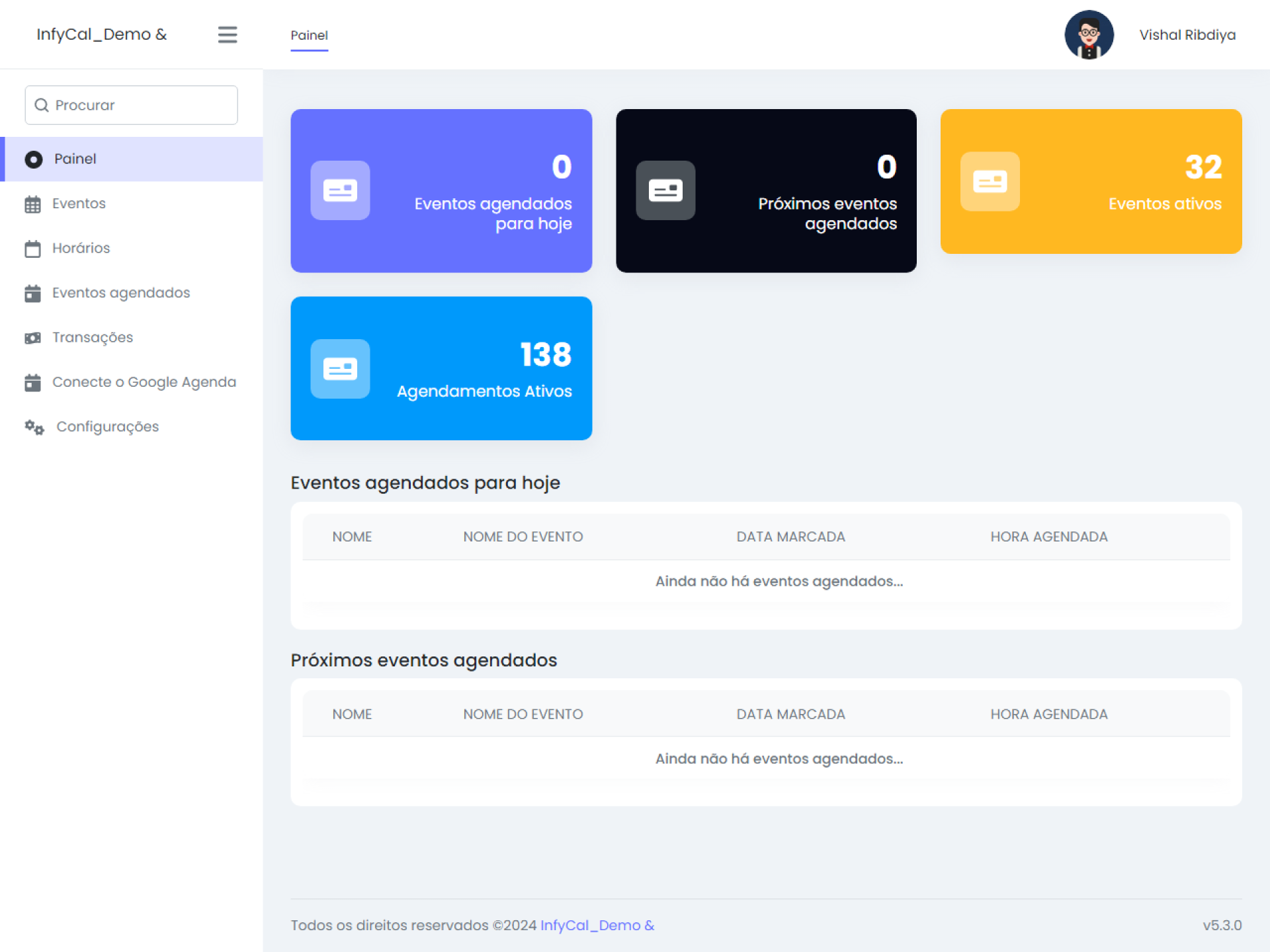Click the Transações money icon
The width and height of the screenshot is (1270, 952).
point(32,338)
